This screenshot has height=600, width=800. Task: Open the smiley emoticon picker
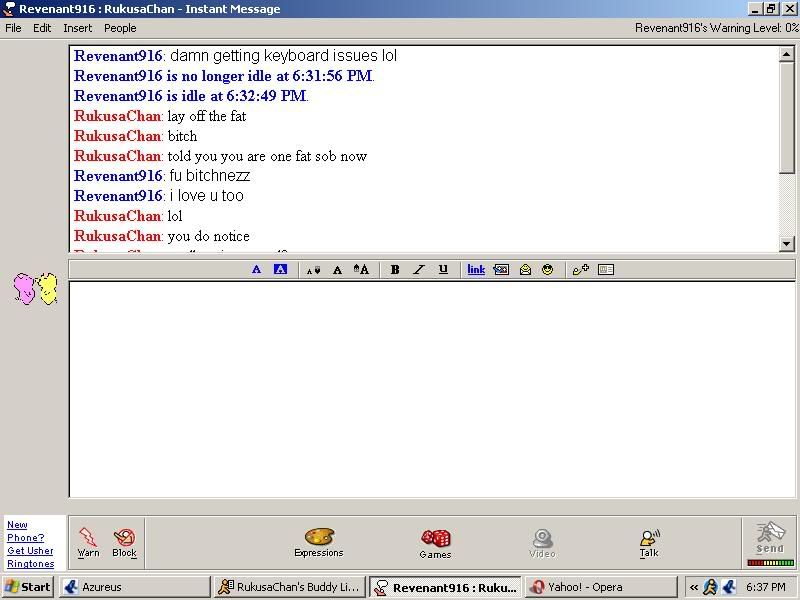547,269
